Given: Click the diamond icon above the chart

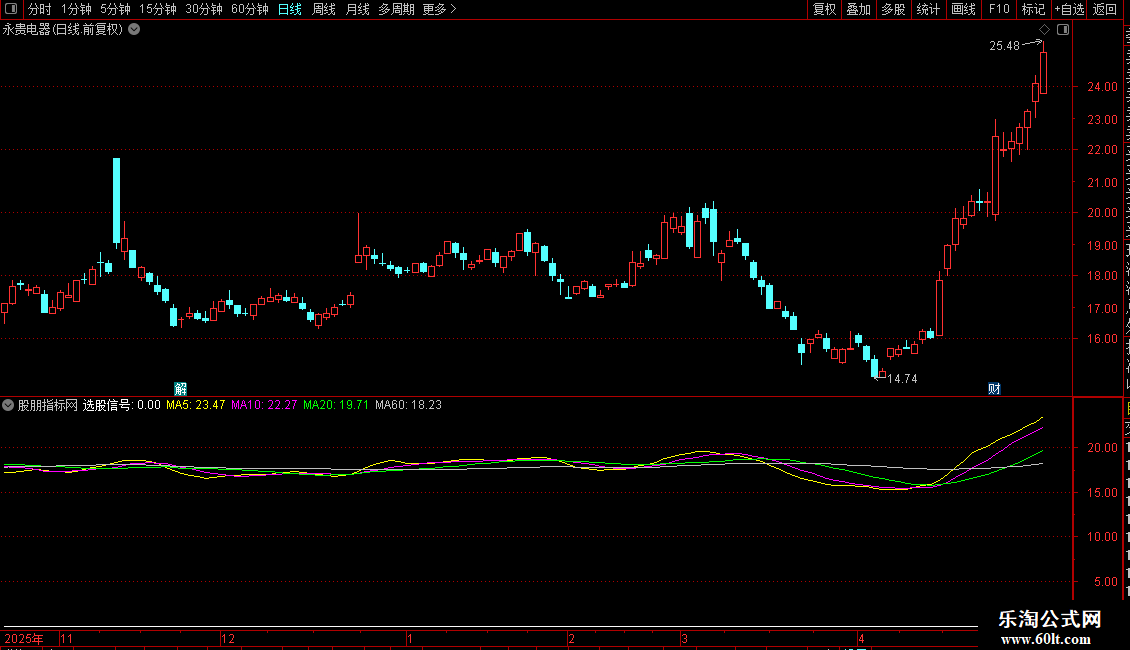Looking at the screenshot, I should 1044,30.
